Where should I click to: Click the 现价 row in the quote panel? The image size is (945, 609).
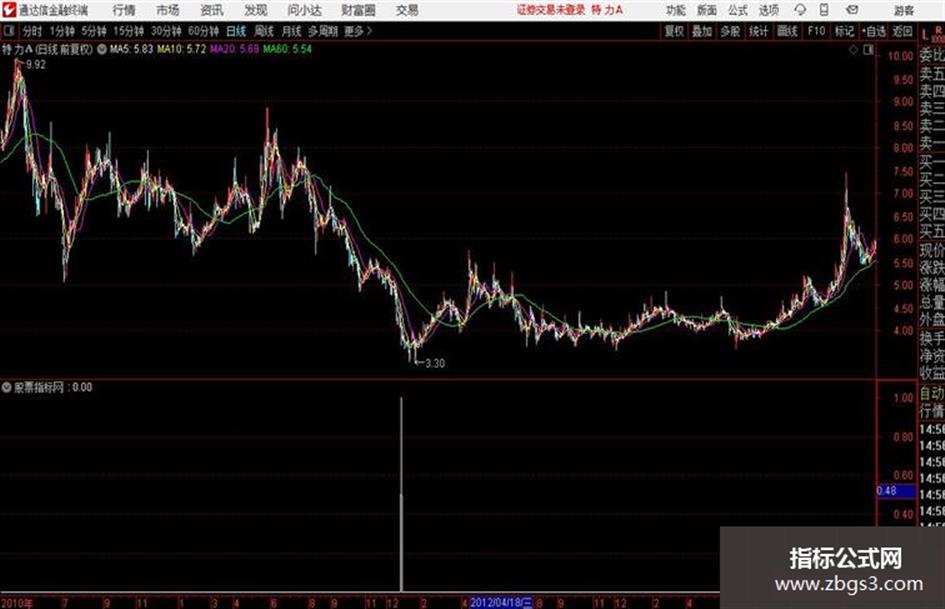click(932, 251)
